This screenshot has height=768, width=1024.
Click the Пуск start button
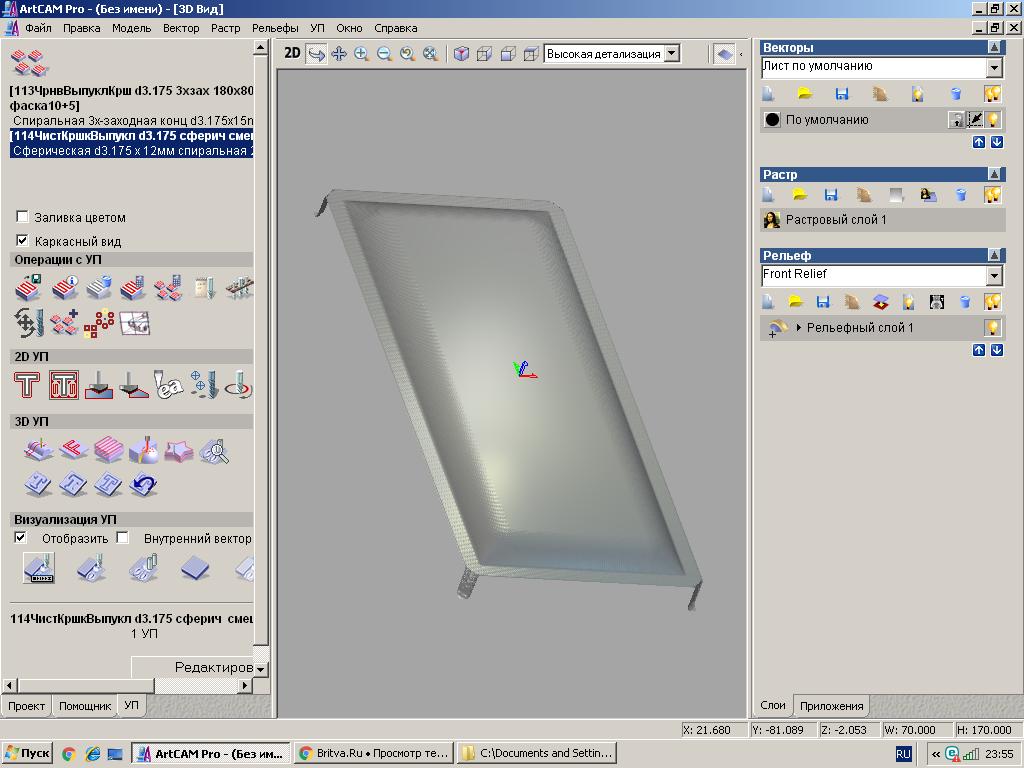27,754
